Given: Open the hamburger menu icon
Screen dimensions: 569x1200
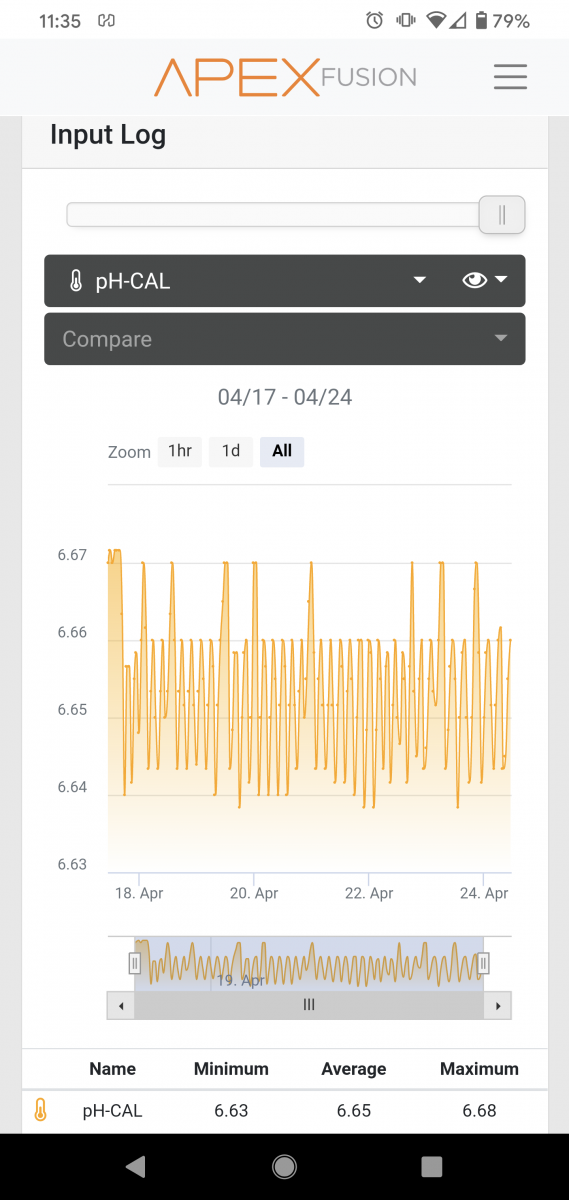Looking at the screenshot, I should (x=510, y=77).
